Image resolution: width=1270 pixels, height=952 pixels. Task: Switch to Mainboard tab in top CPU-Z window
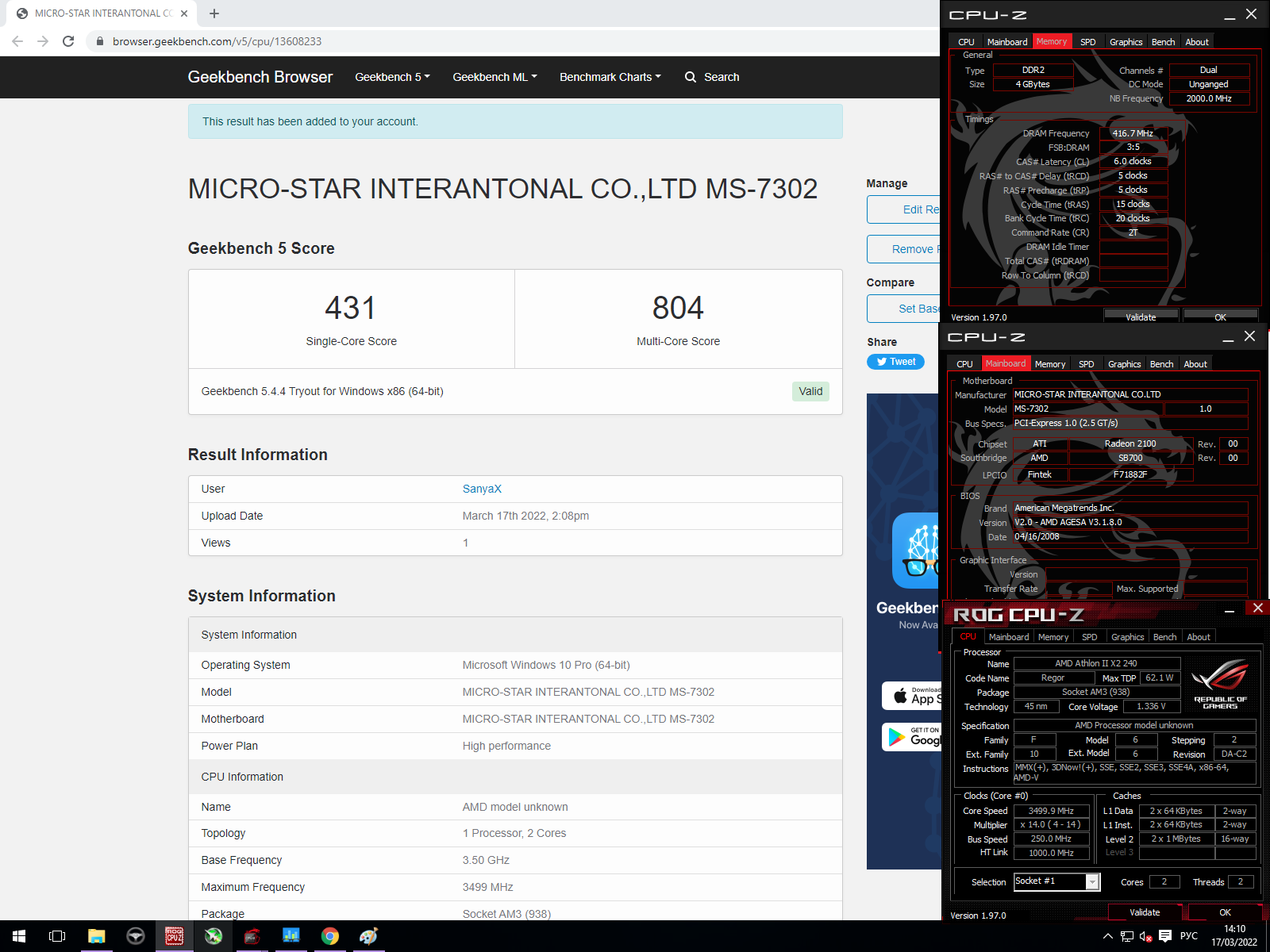click(1007, 42)
